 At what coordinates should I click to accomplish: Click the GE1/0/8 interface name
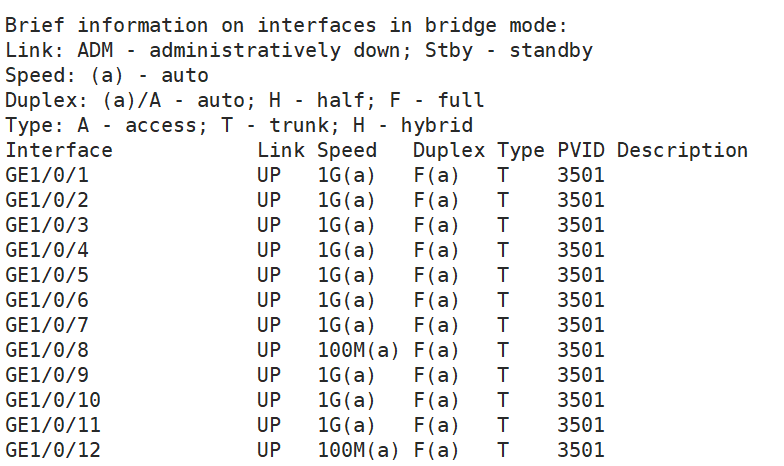click(x=47, y=350)
